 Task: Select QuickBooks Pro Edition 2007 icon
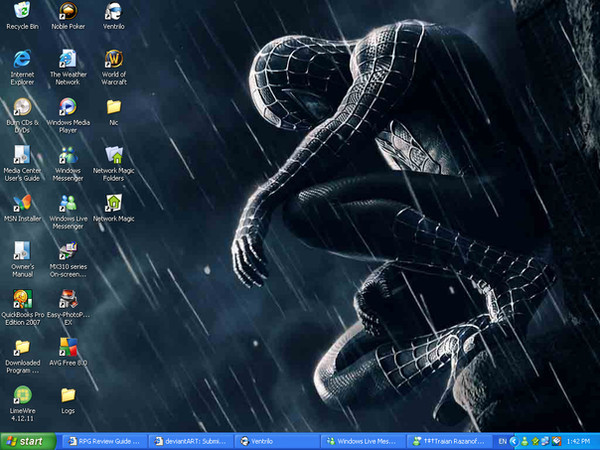pyautogui.click(x=22, y=298)
